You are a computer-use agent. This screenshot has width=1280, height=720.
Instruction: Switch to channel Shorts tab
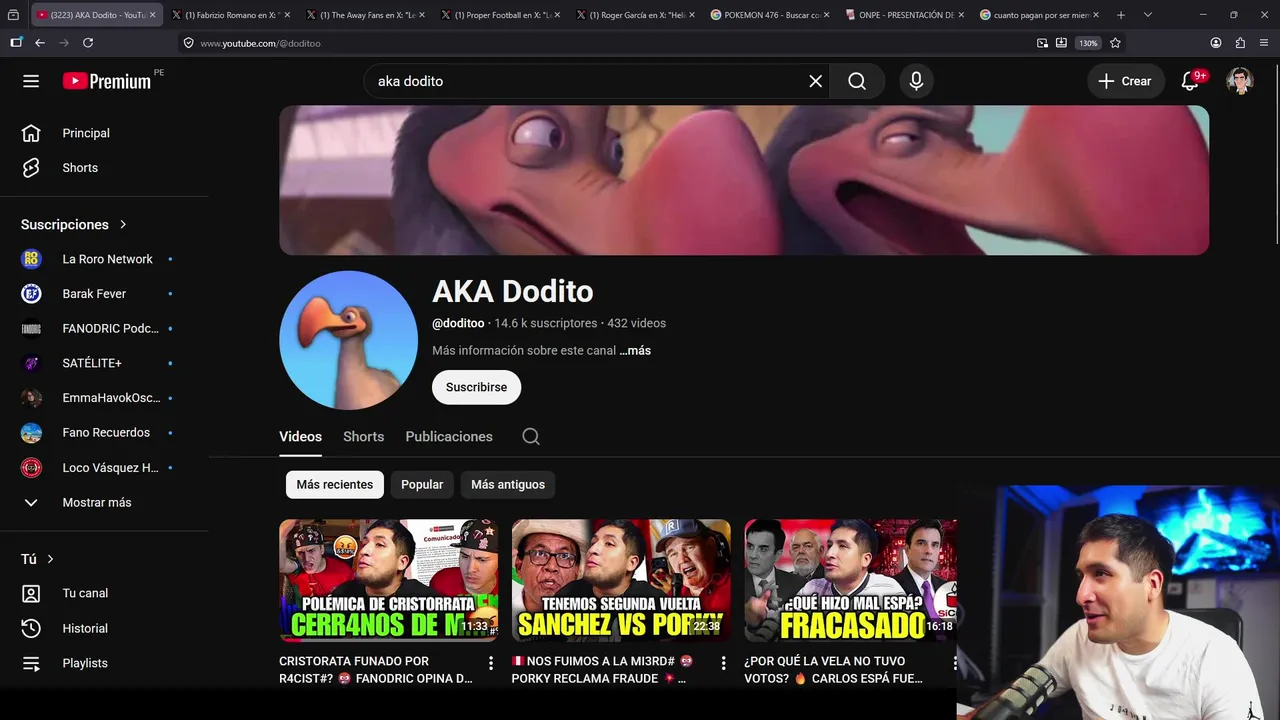click(x=363, y=437)
